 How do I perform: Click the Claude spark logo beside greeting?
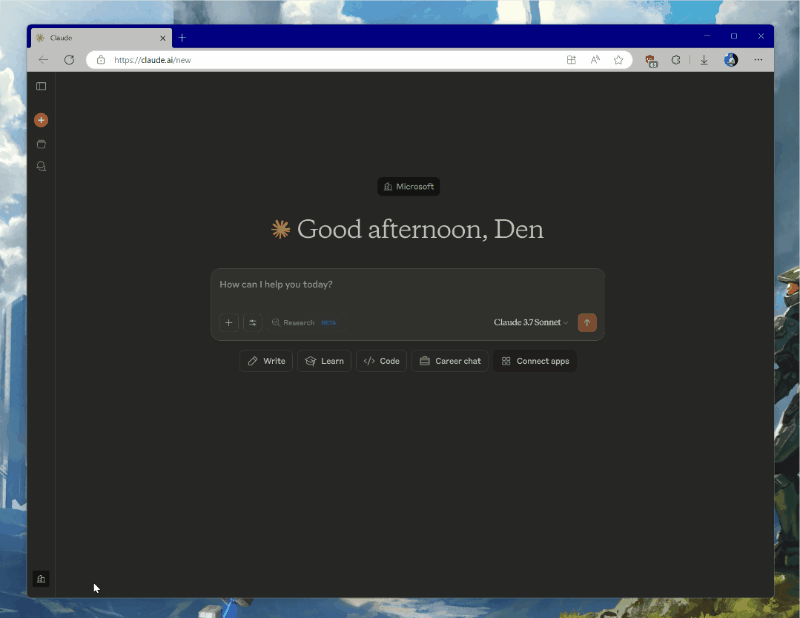[x=281, y=230]
